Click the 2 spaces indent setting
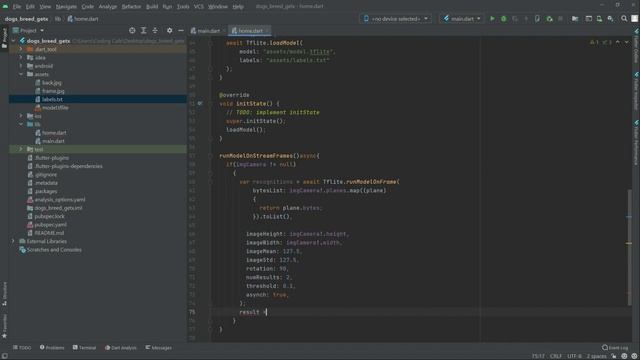This screenshot has height=360, width=640. pyautogui.click(x=596, y=356)
